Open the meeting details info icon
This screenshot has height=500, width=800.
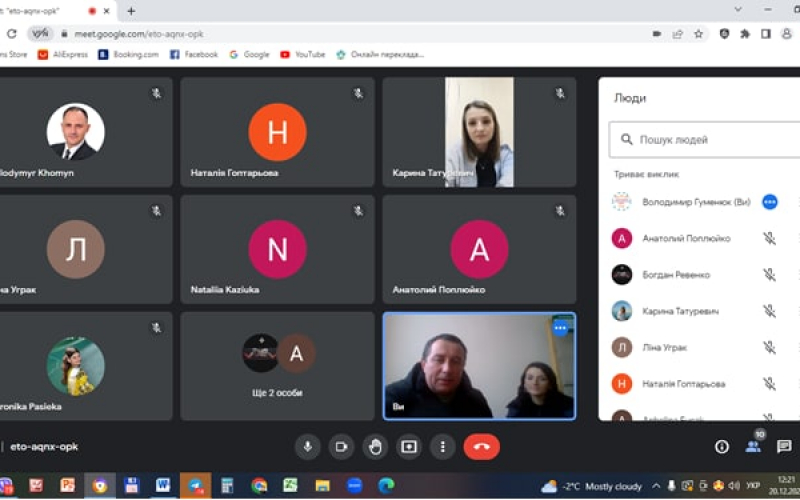[x=721, y=447]
